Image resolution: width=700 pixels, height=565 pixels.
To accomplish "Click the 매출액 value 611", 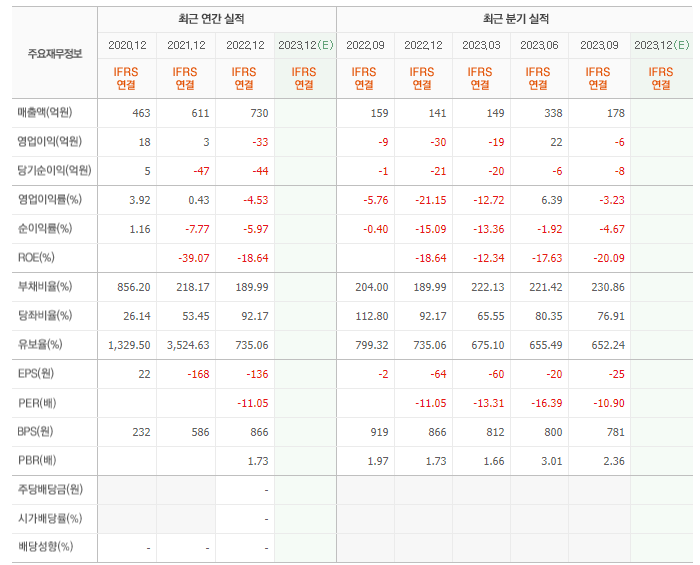I will [200, 113].
